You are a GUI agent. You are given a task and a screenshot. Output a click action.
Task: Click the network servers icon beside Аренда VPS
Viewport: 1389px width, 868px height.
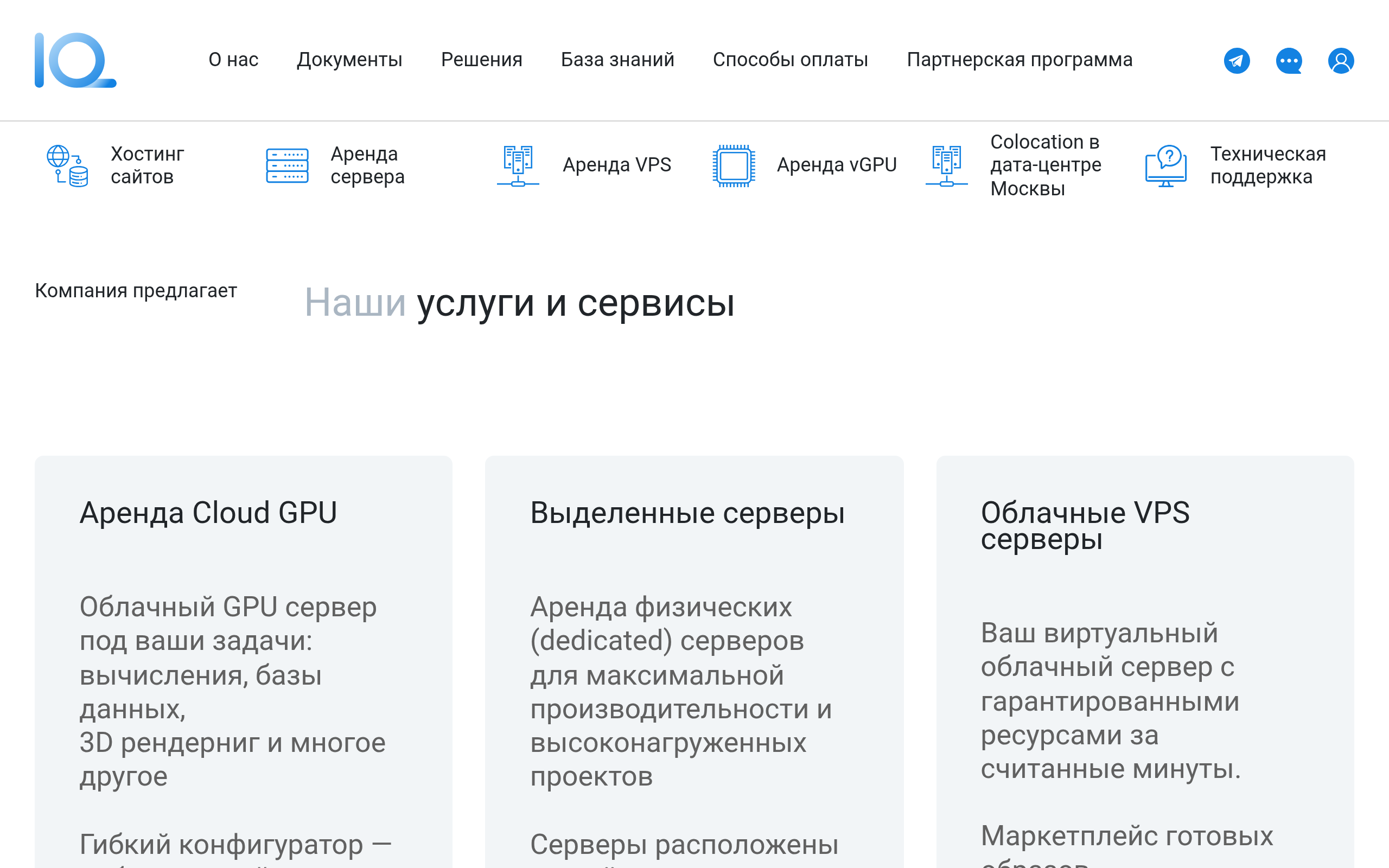point(518,165)
